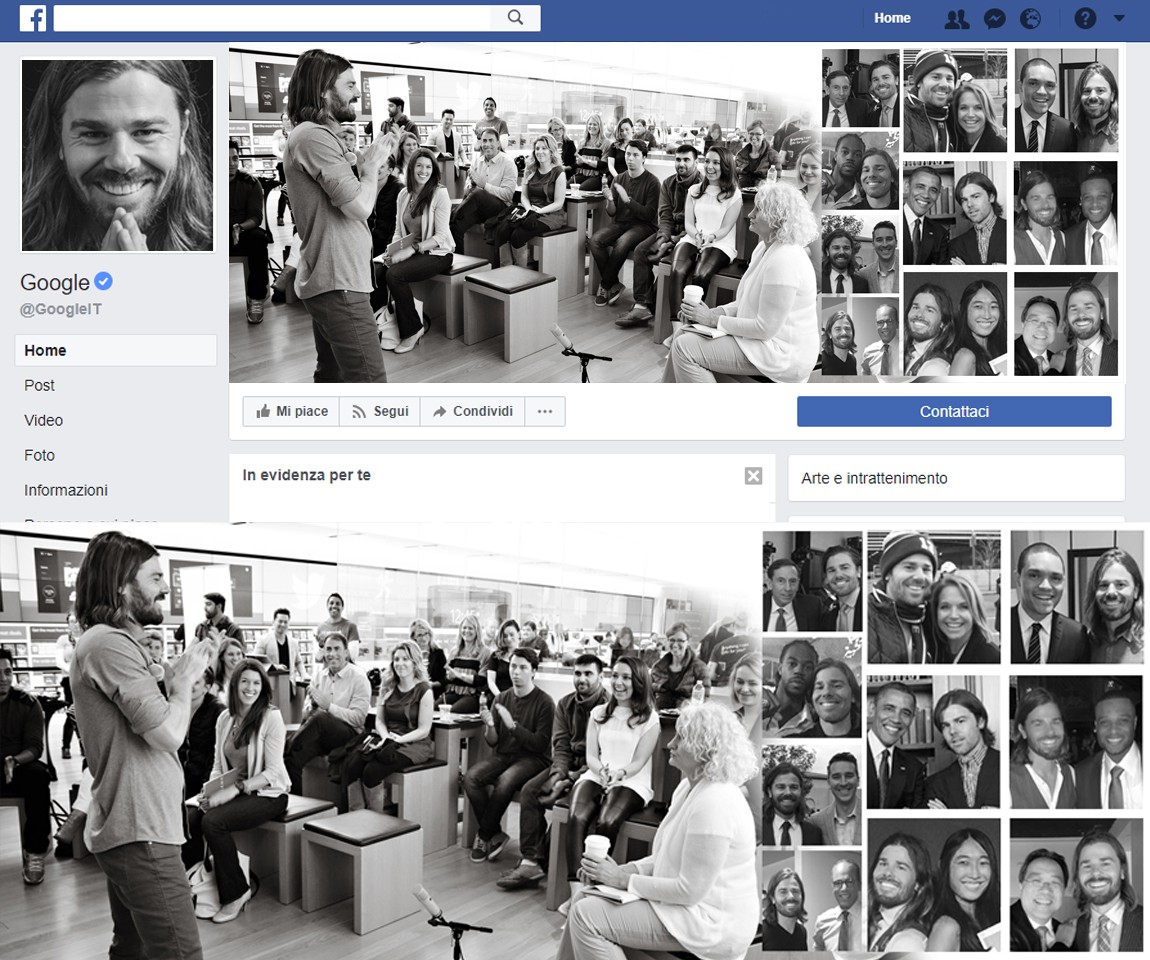Click the blue verified badge next to Google
Viewport: 1150px width, 960px height.
pyautogui.click(x=103, y=281)
